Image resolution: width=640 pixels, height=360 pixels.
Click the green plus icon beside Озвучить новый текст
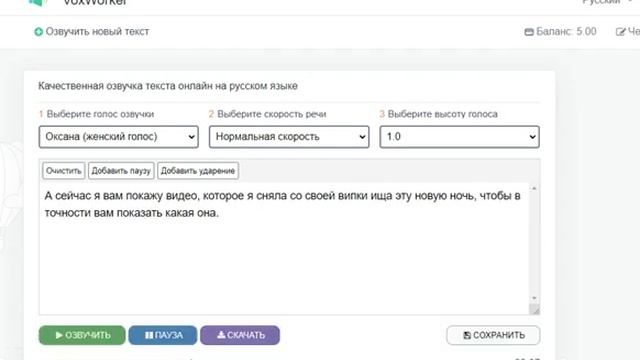38,32
